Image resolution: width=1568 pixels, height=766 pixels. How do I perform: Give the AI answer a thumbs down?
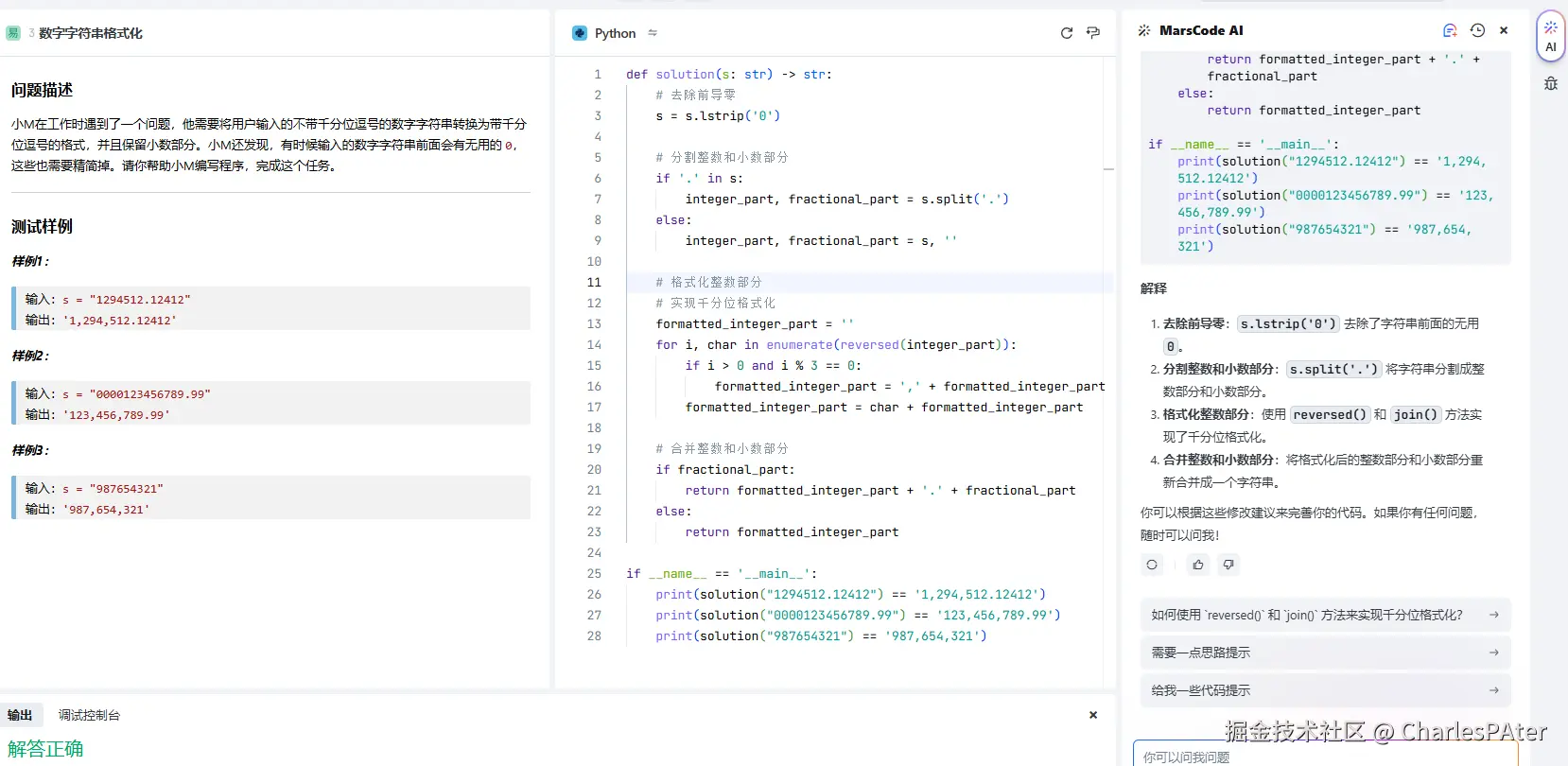pos(1228,565)
